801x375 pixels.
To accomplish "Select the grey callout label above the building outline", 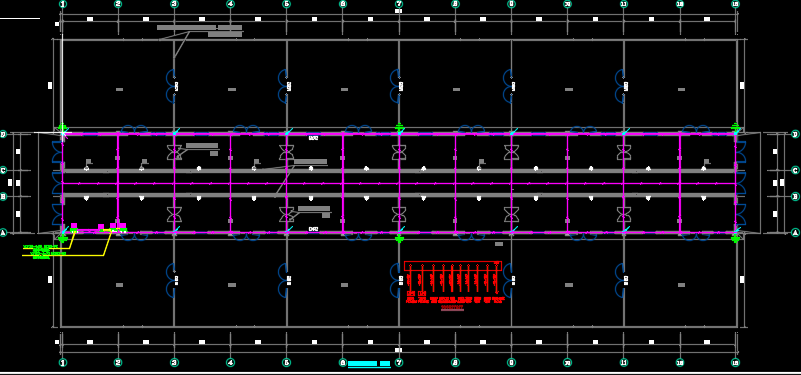I will [x=200, y=31].
